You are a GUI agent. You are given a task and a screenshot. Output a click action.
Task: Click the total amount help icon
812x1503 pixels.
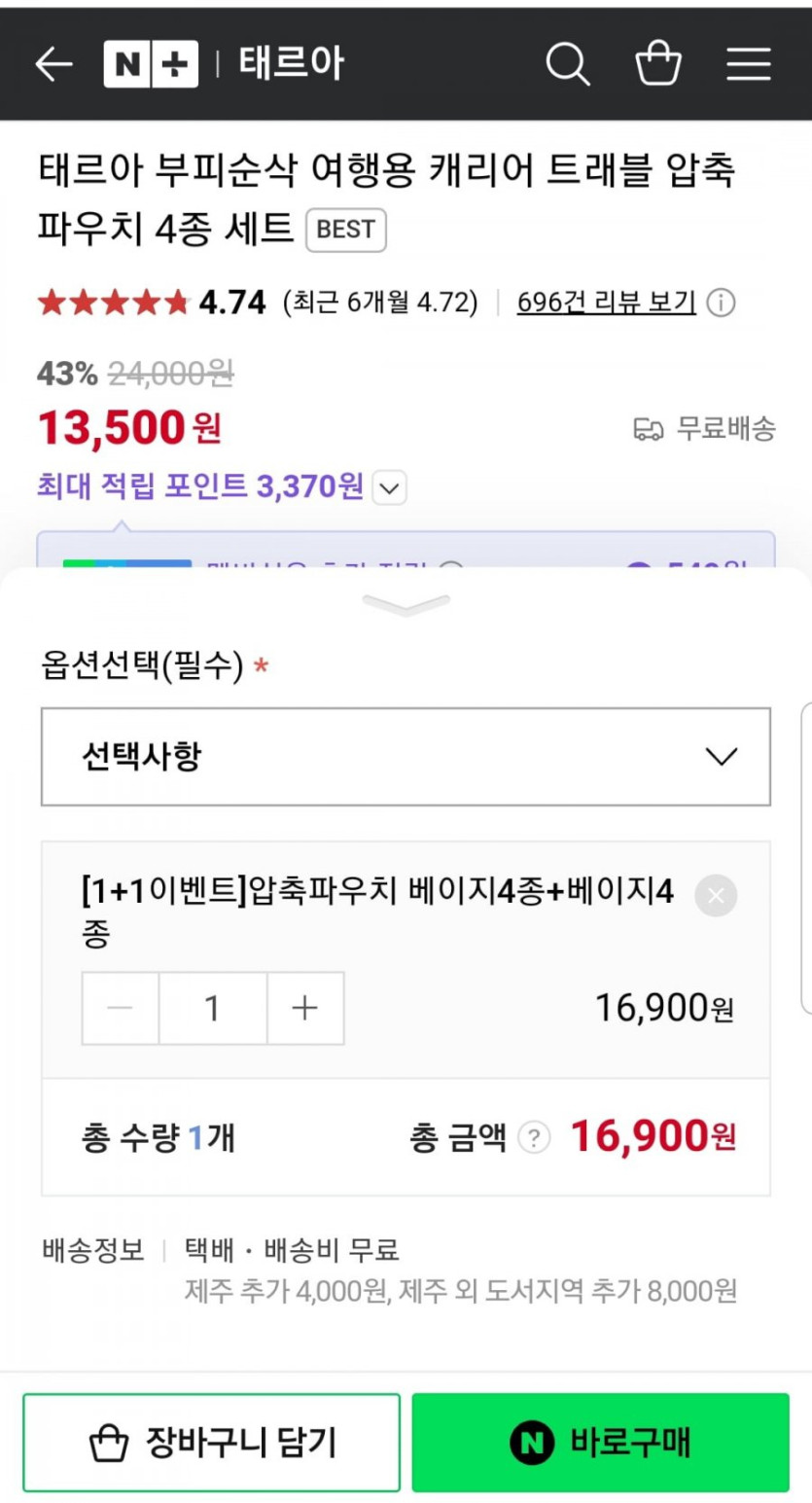(x=533, y=1137)
